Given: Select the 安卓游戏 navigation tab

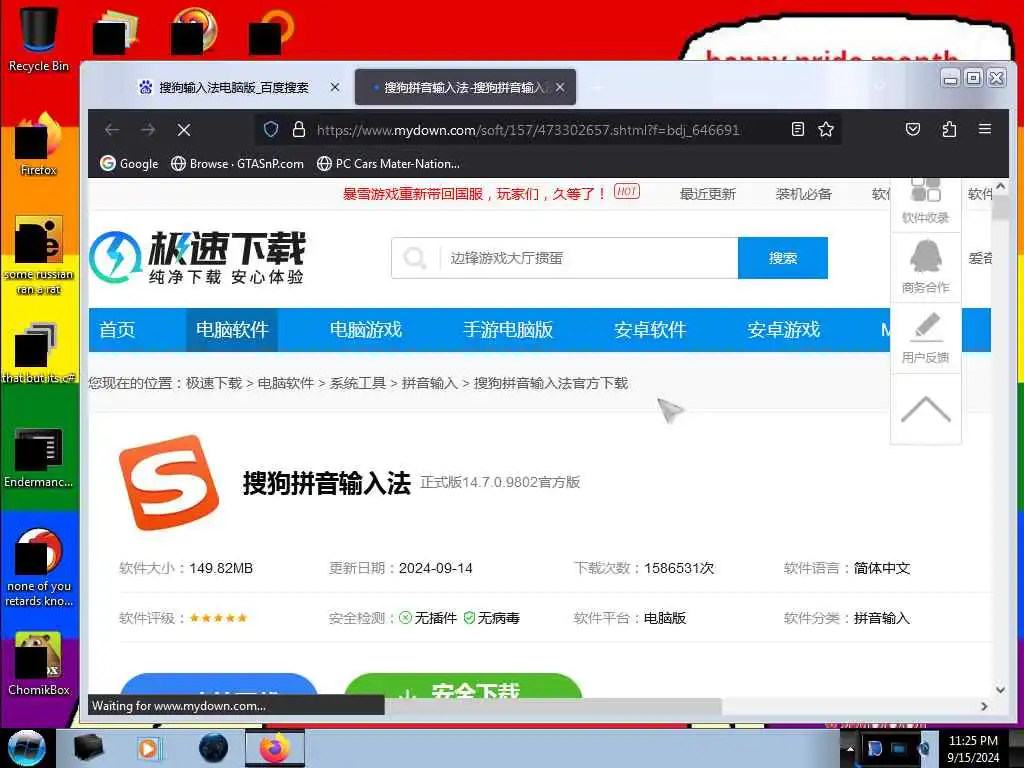Looking at the screenshot, I should point(784,329).
